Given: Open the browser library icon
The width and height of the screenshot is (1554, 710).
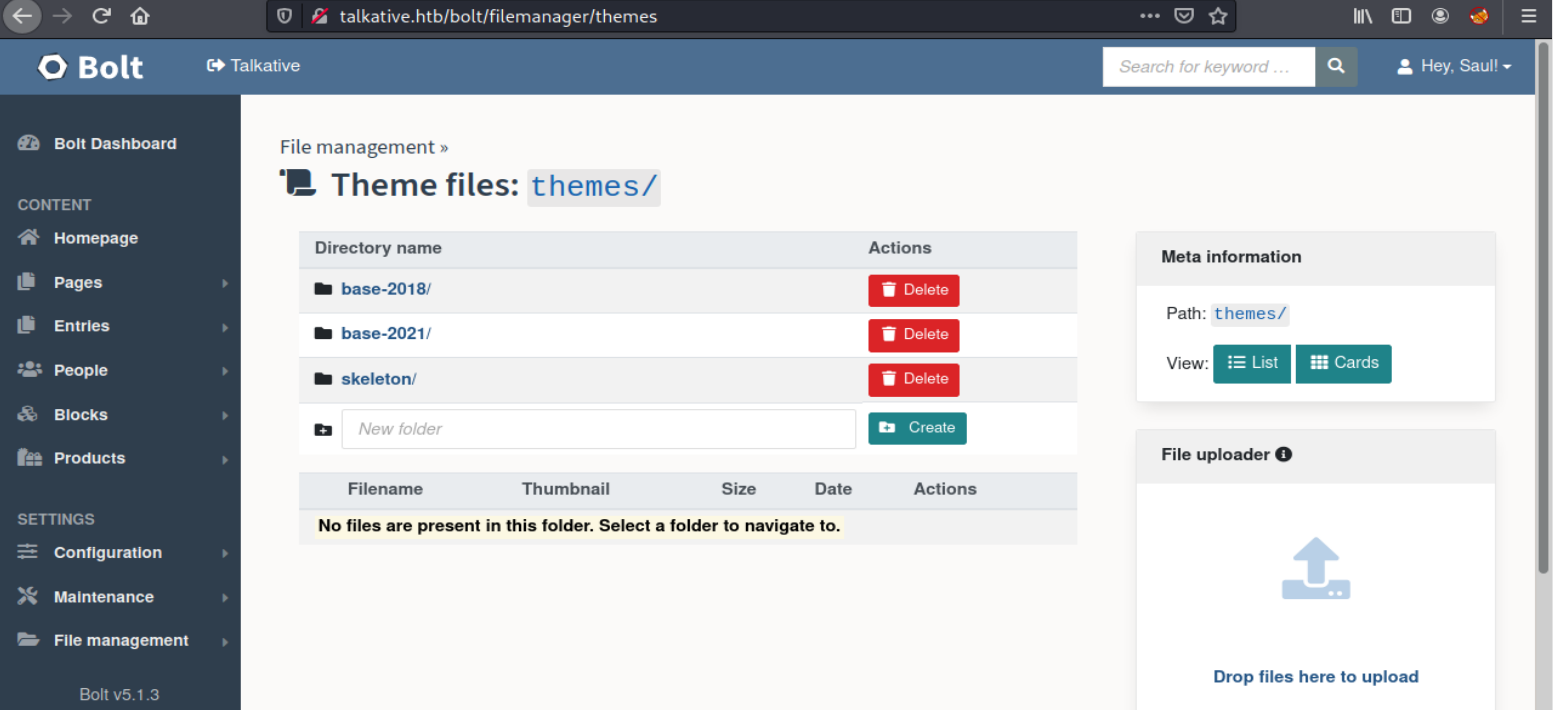Looking at the screenshot, I should pyautogui.click(x=1363, y=16).
